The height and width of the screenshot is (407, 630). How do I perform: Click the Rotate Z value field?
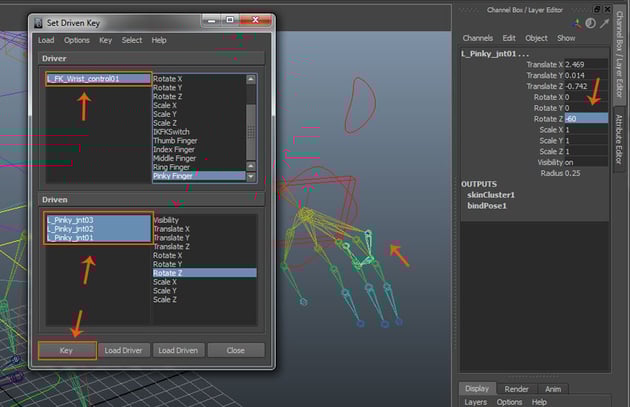[584, 118]
